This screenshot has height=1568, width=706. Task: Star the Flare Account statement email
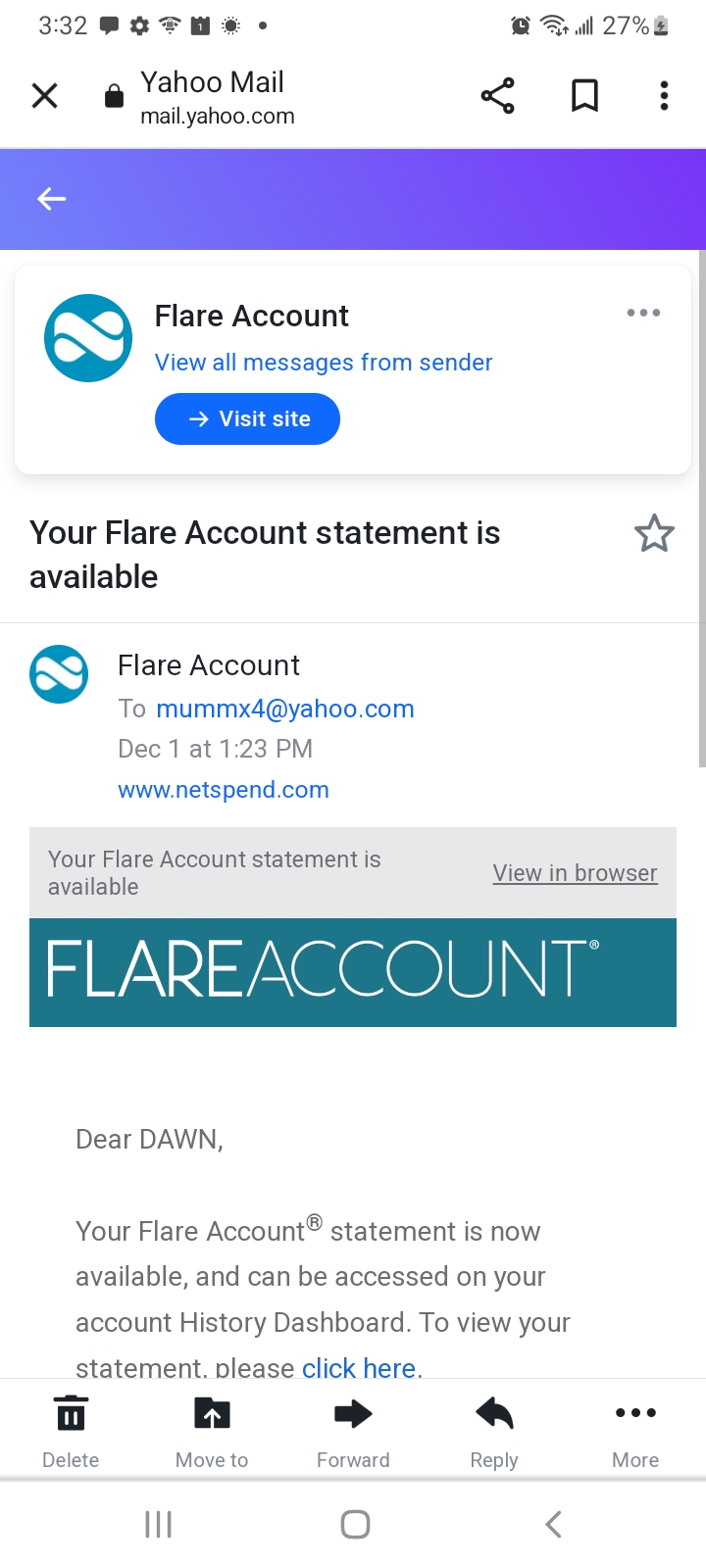(x=654, y=534)
